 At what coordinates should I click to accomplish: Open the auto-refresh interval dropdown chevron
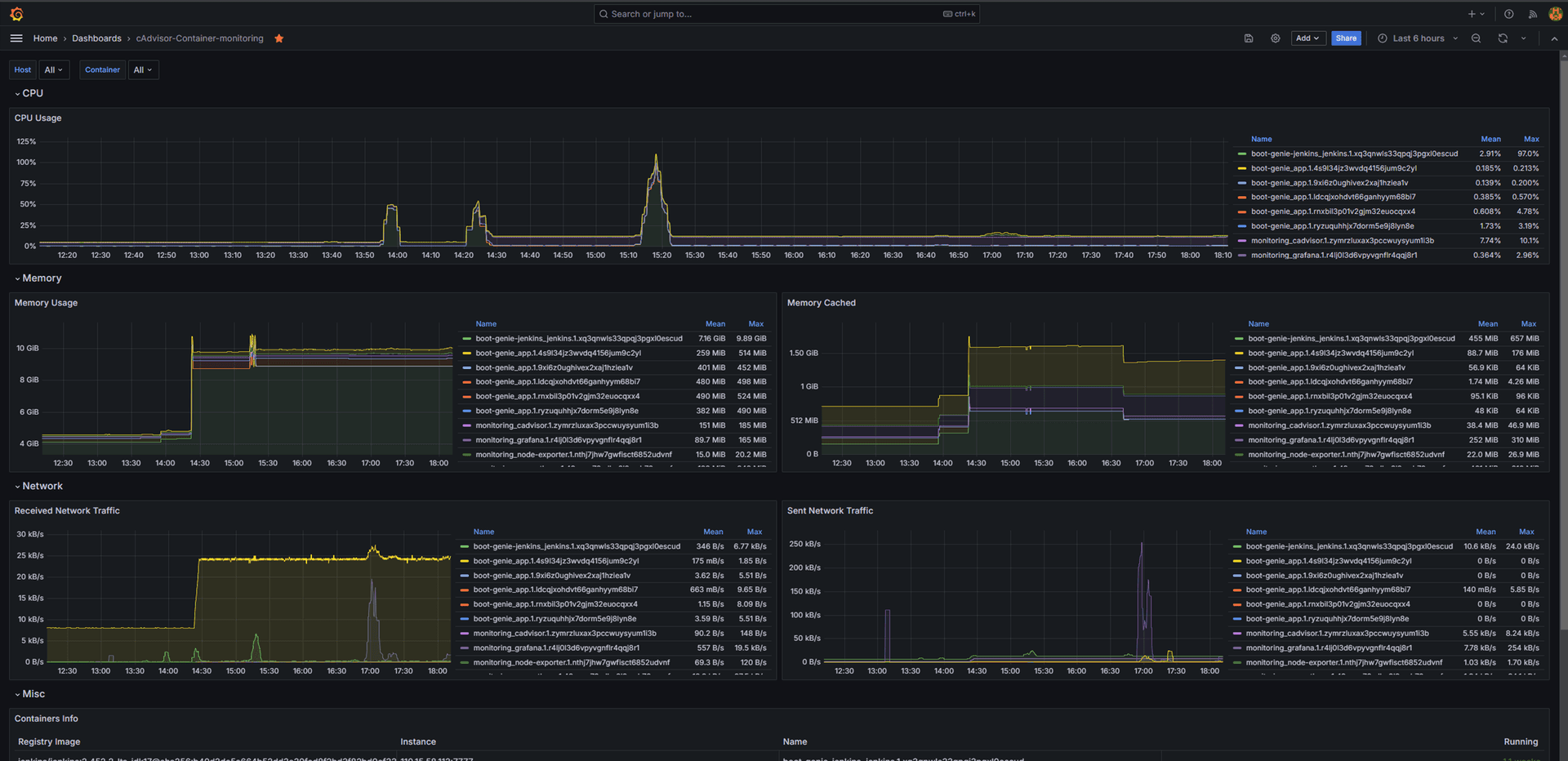[x=1523, y=38]
